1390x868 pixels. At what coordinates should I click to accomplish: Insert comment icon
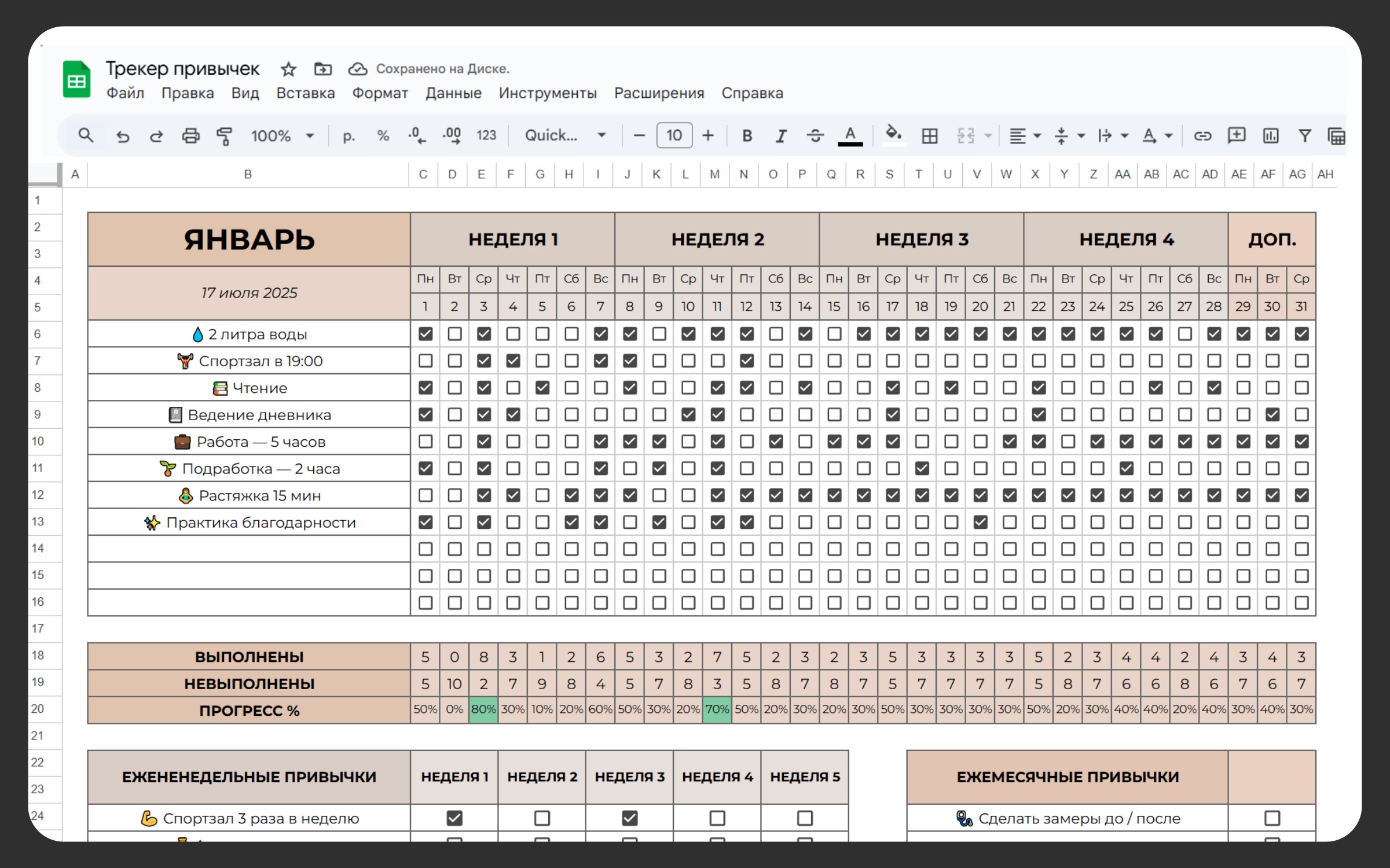(x=1237, y=136)
